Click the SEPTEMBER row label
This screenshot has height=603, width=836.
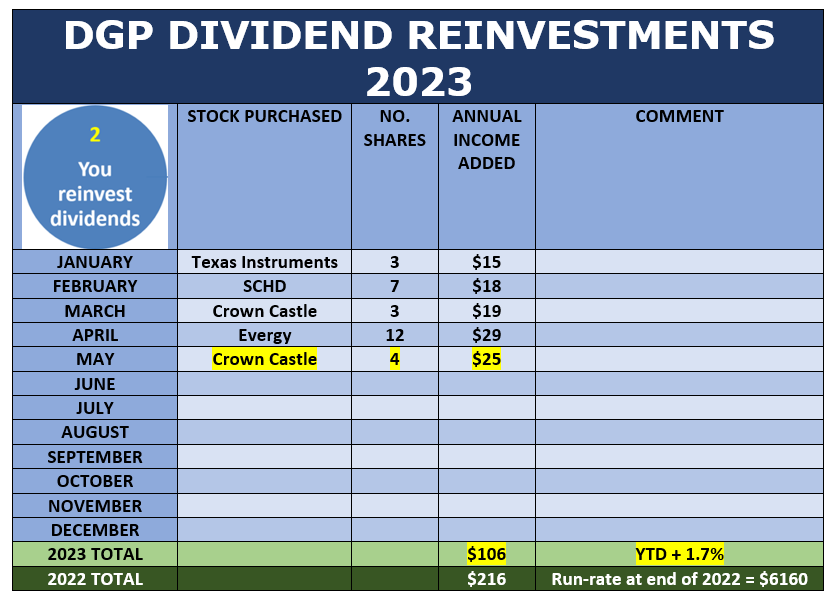click(x=95, y=457)
